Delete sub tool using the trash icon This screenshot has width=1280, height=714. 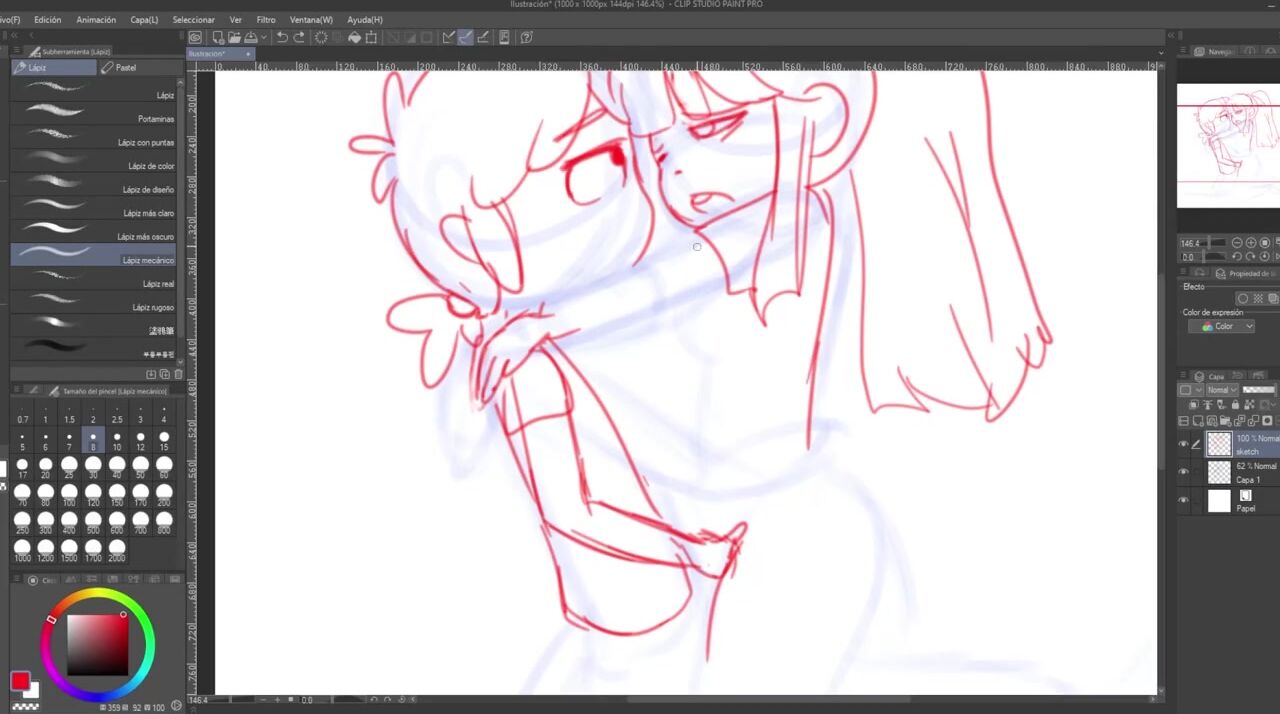point(179,374)
